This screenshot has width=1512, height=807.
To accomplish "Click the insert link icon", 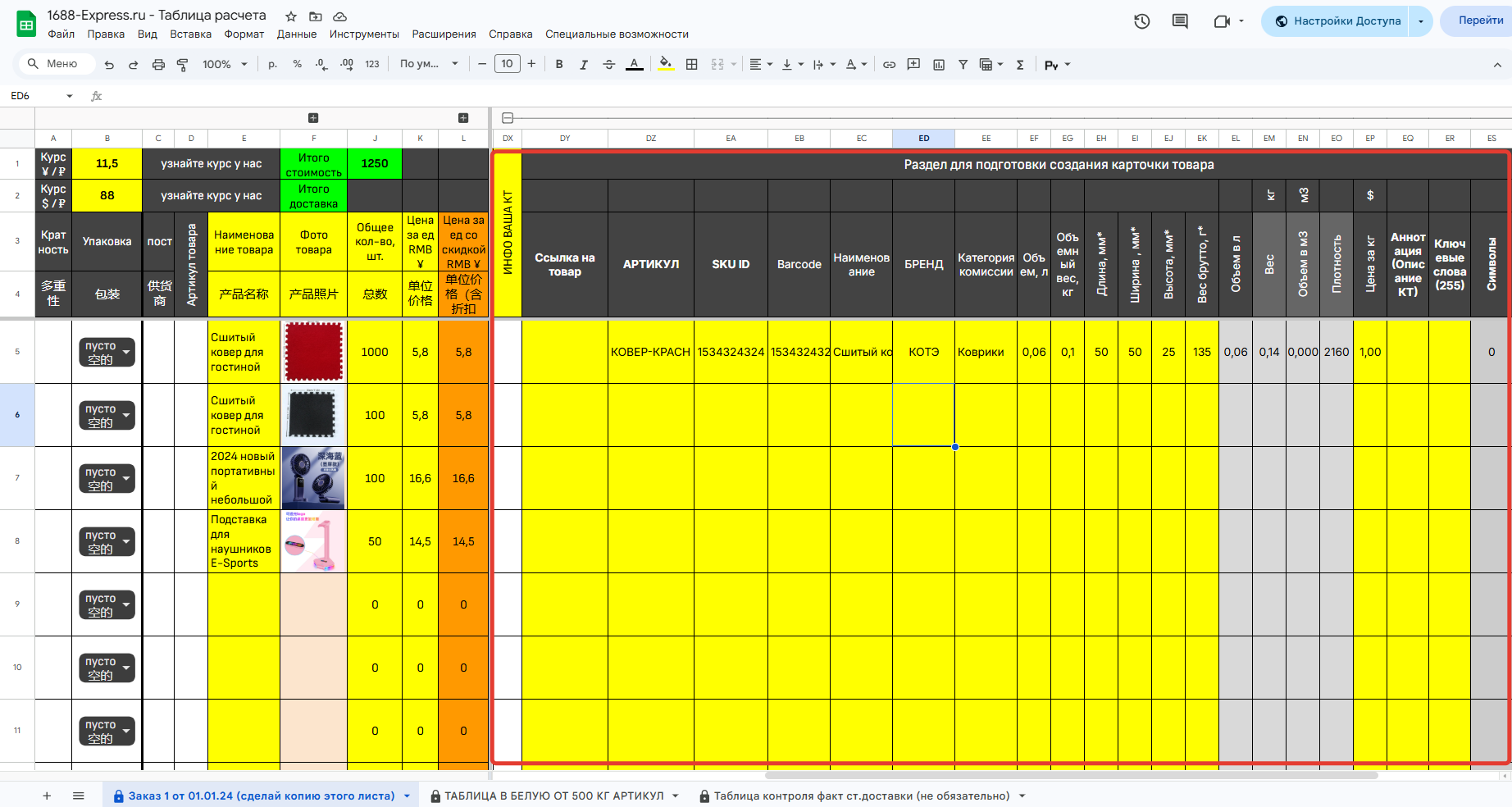I will 889,65.
